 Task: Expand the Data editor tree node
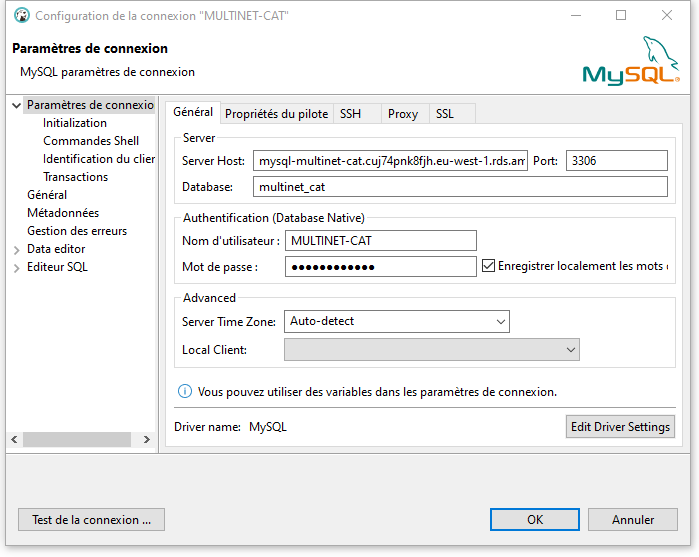click(x=16, y=250)
